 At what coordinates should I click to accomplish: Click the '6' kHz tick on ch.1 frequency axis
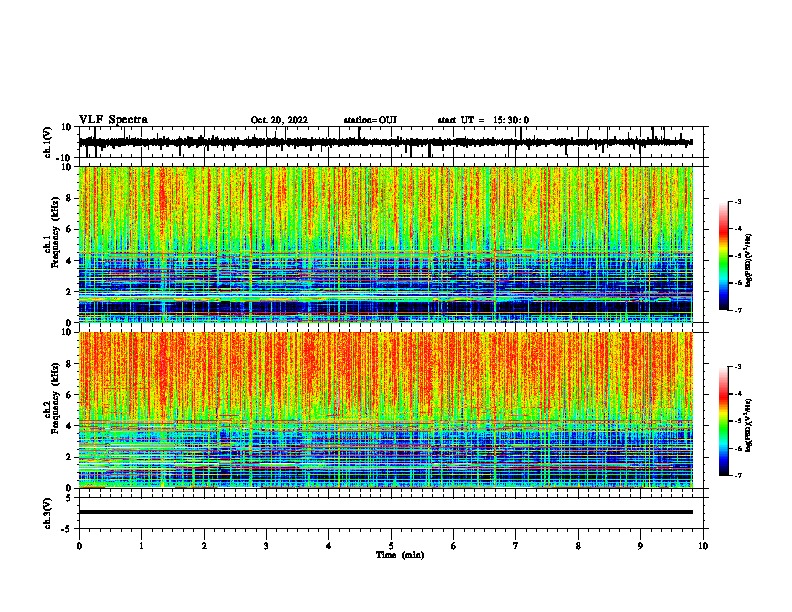tap(69, 229)
